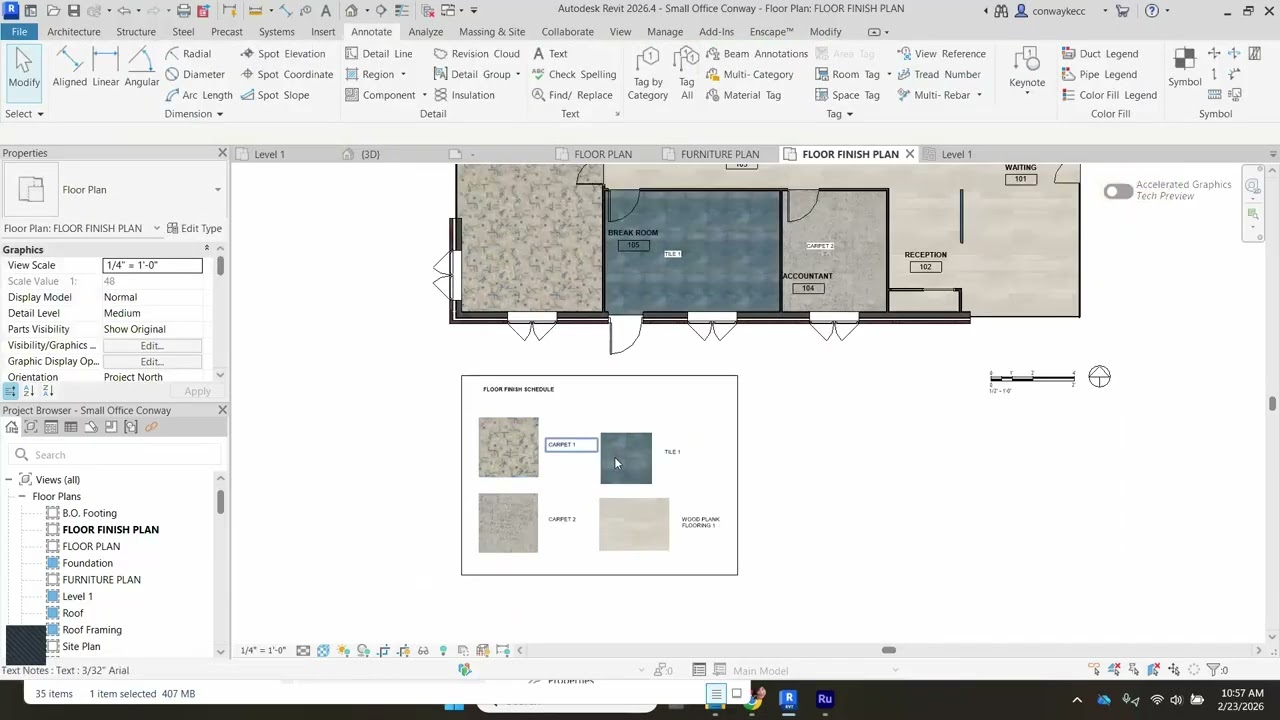This screenshot has width=1280, height=720.
Task: Collapse the Views (all) tree node
Action: pyautogui.click(x=8, y=480)
